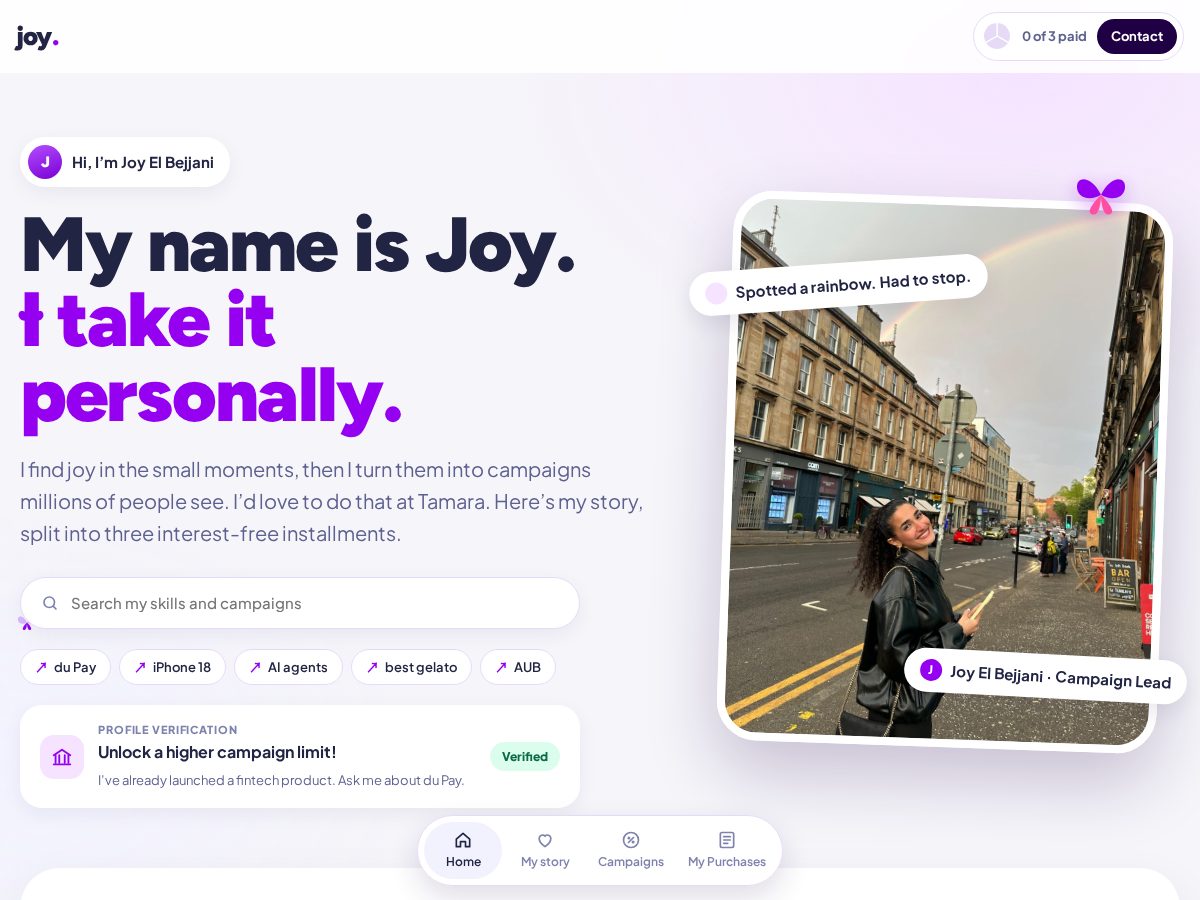Go to the Home tab
Screen dimensions: 1200x900
[x=463, y=850]
